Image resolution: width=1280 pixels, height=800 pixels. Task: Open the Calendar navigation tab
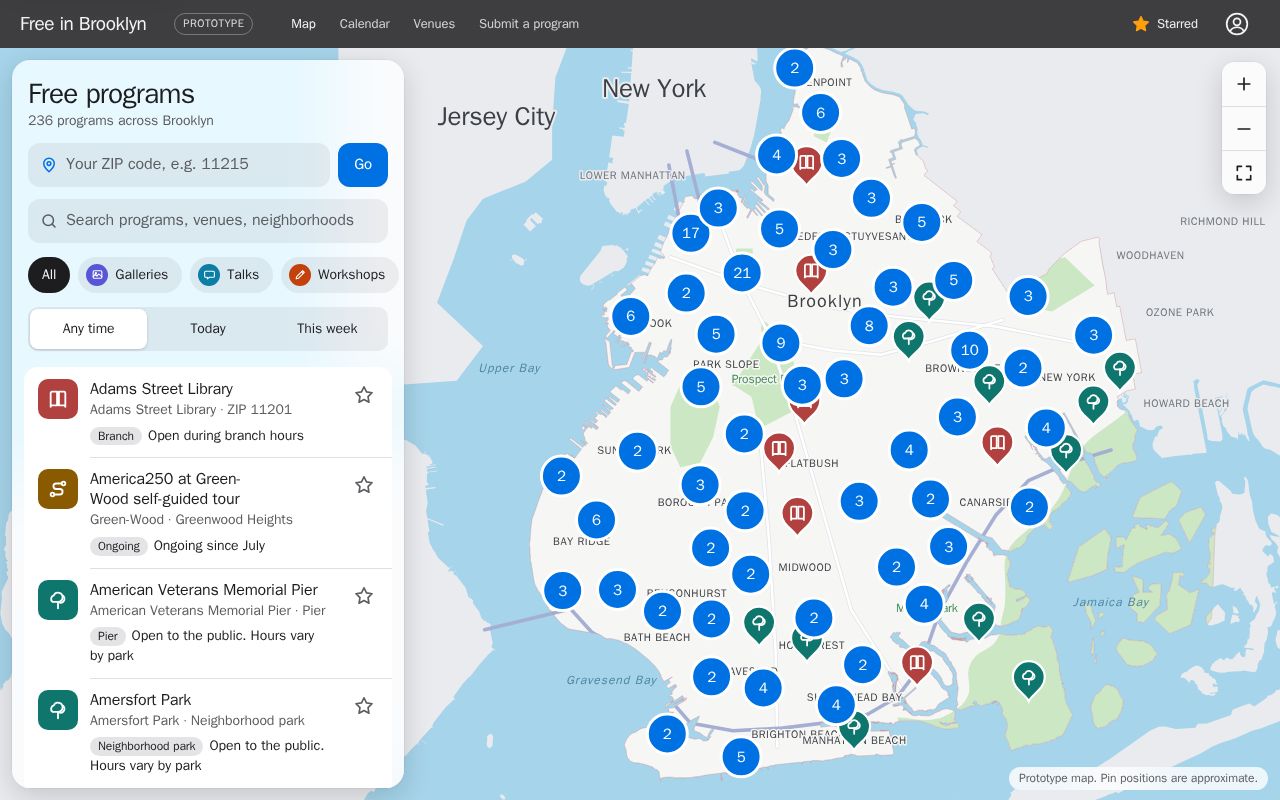364,24
